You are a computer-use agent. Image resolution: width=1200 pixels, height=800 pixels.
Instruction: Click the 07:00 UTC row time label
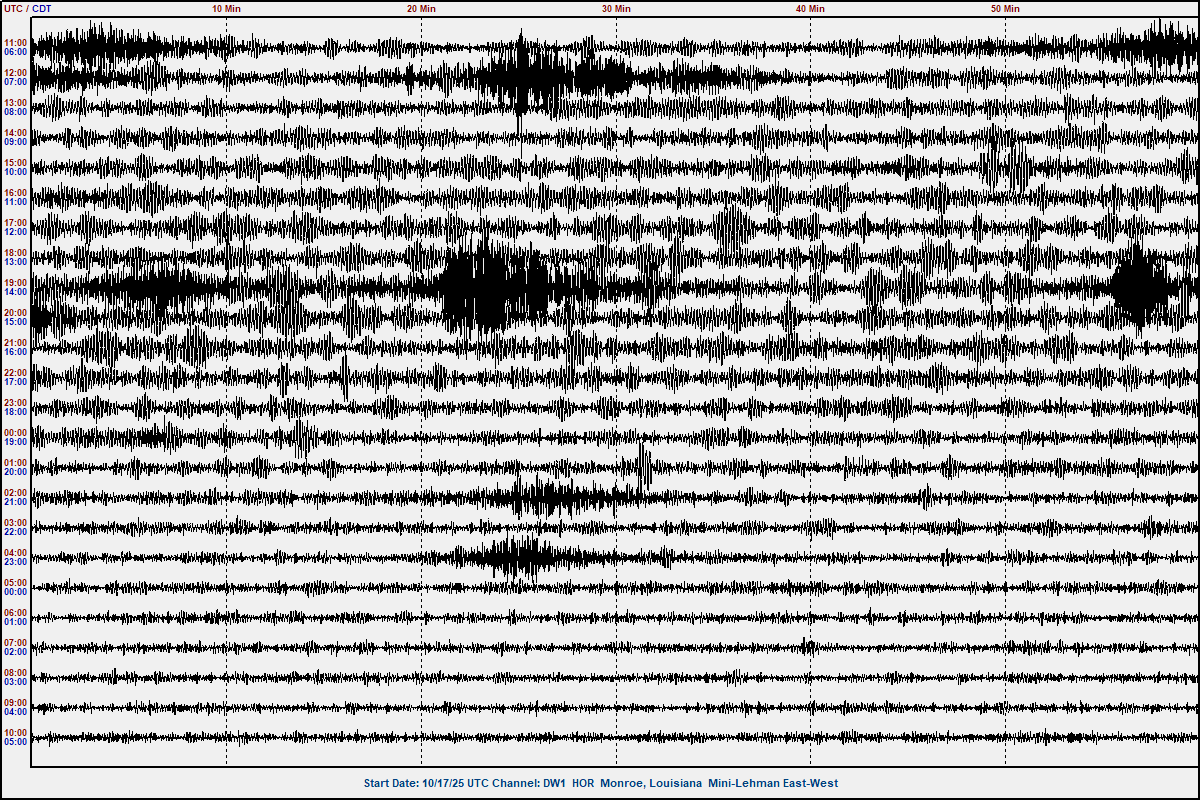click(16, 643)
